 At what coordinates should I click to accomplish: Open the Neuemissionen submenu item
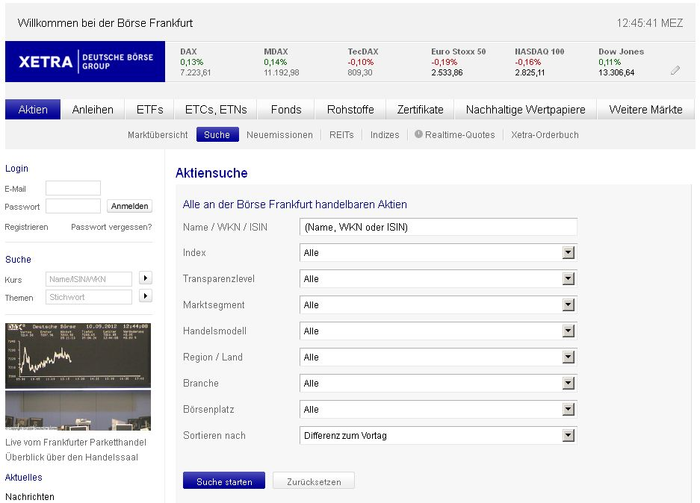coord(279,135)
